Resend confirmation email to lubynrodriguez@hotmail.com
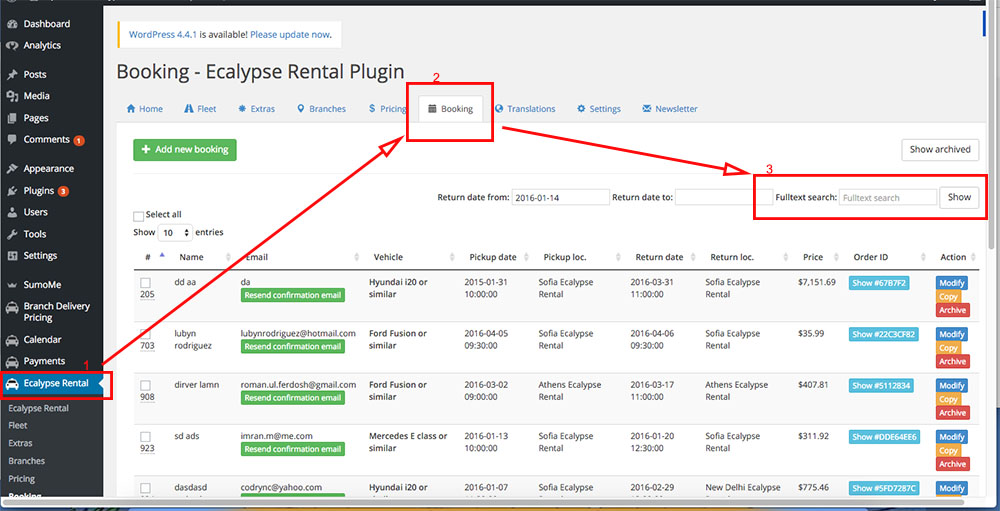Screen dimensions: 1000x511 tap(293, 346)
